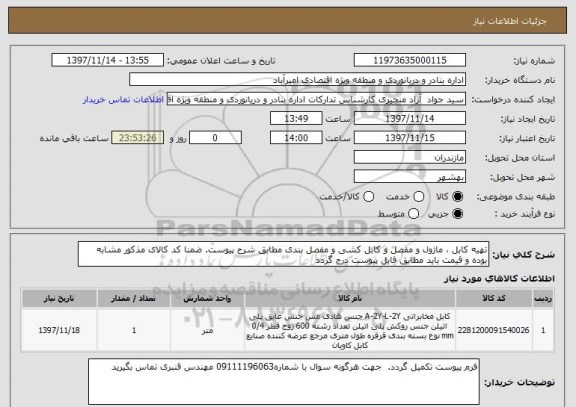Click the request creator field سید جواد
Image resolution: width=576 pixels, height=407 pixels.
[x=316, y=100]
